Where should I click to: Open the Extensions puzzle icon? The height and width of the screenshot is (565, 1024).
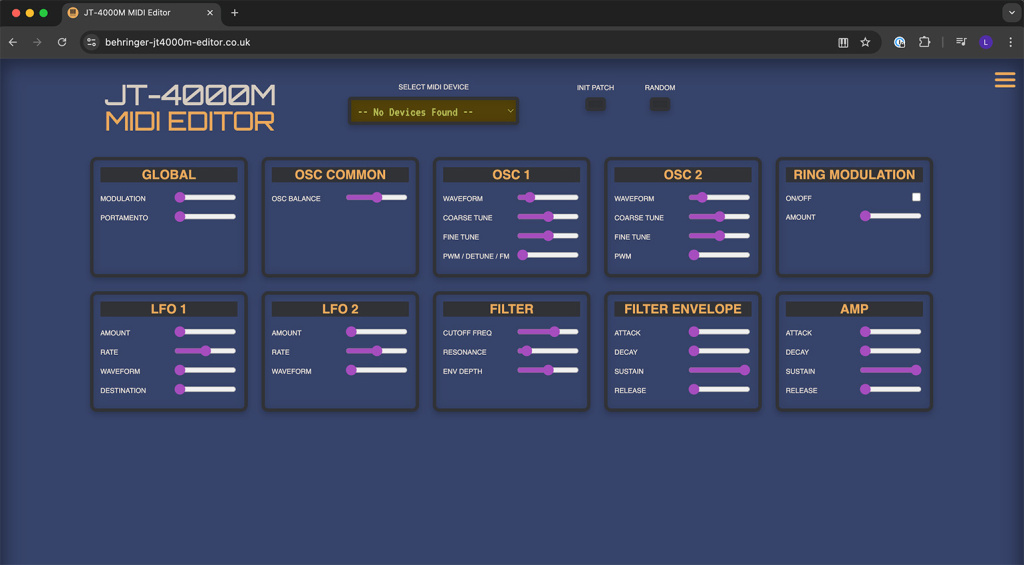pos(924,43)
